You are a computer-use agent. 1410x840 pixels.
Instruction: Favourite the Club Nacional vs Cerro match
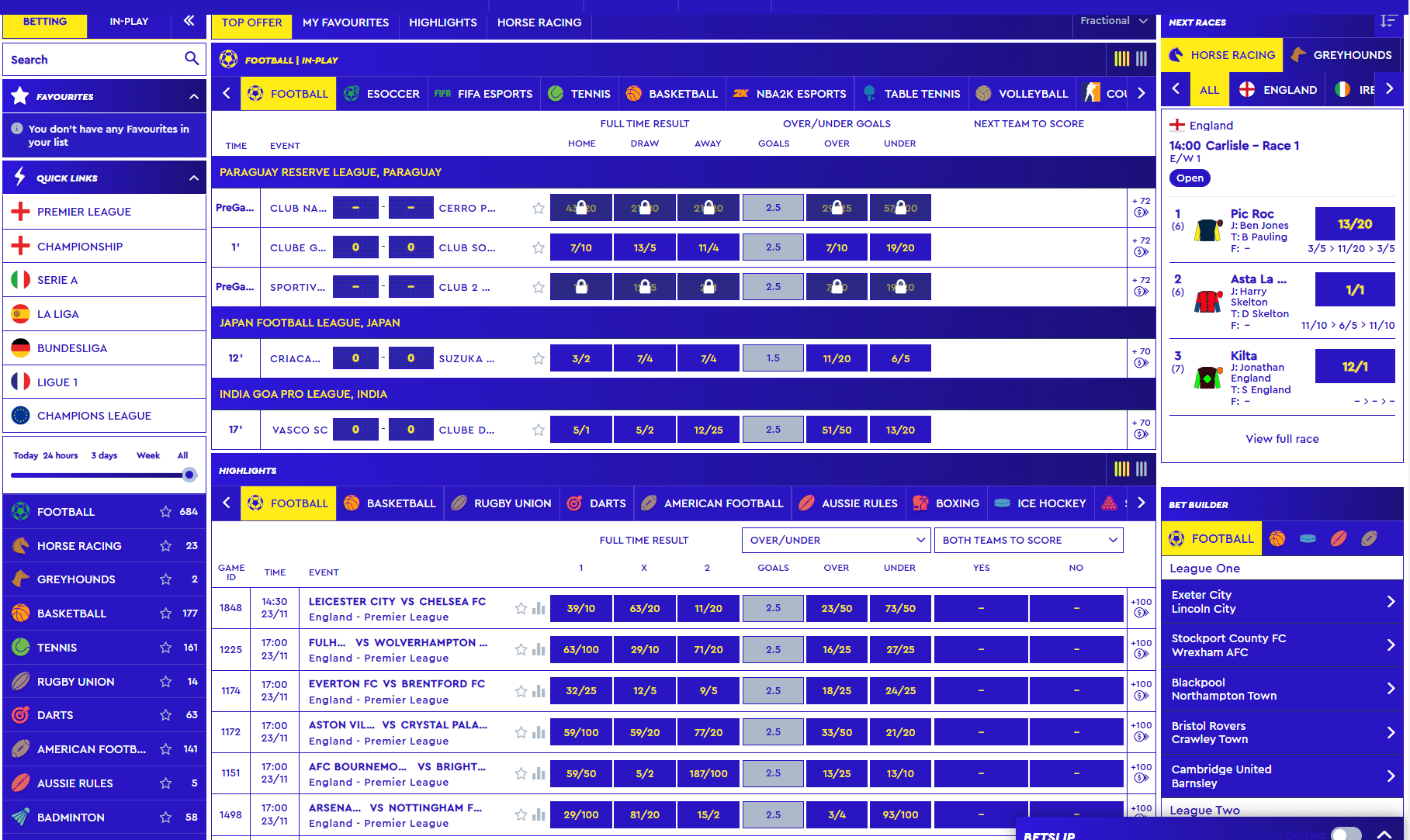click(538, 208)
